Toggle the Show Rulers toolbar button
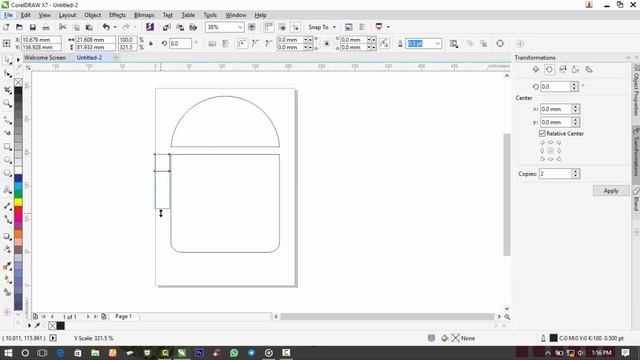The image size is (640, 360). 268,27
